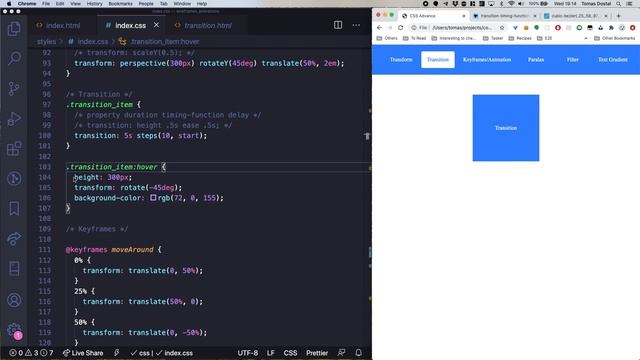Screen dimensions: 640x360
Task: Click index.css check status item
Action: tap(174, 353)
